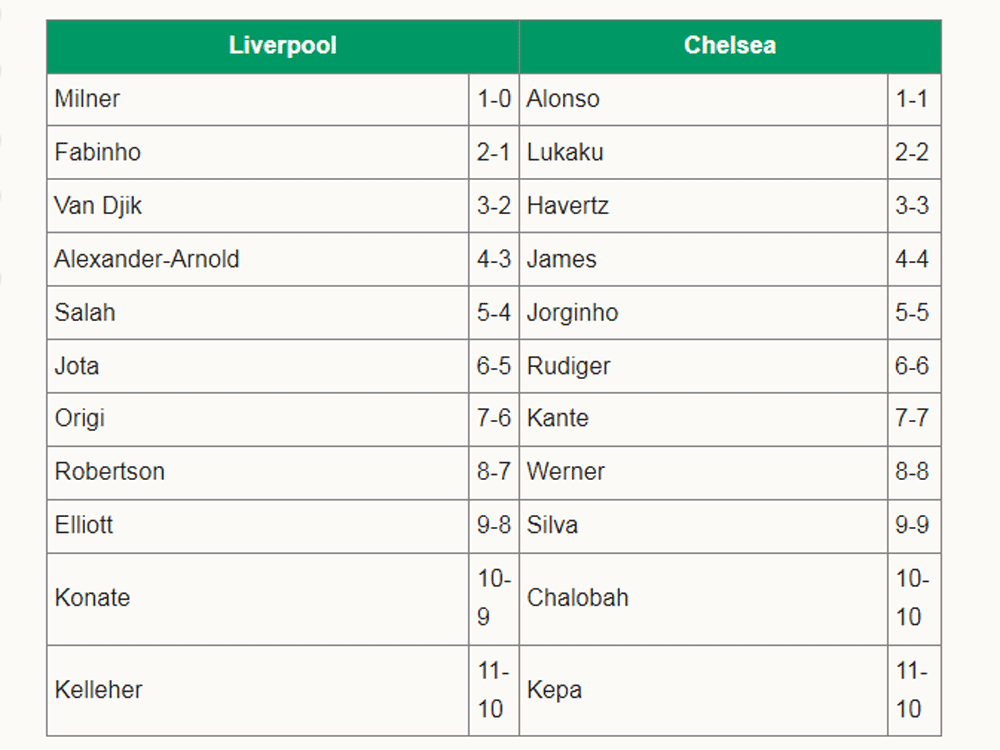Select Alexander-Arnold in Liverpool column
This screenshot has width=1000, height=750.
258,260
